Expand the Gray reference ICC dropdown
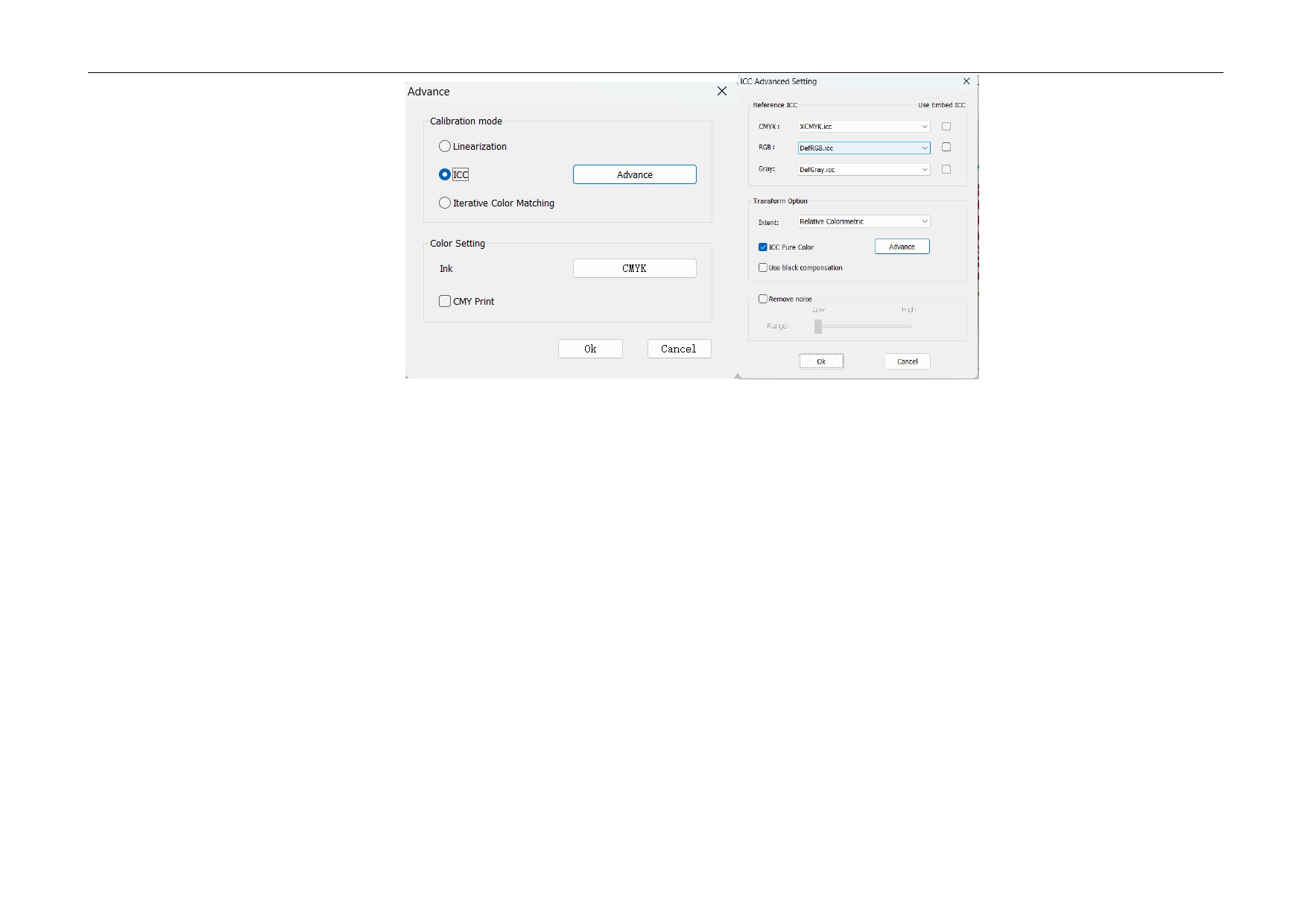Image resolution: width=1307 pixels, height=924 pixels. 924,169
